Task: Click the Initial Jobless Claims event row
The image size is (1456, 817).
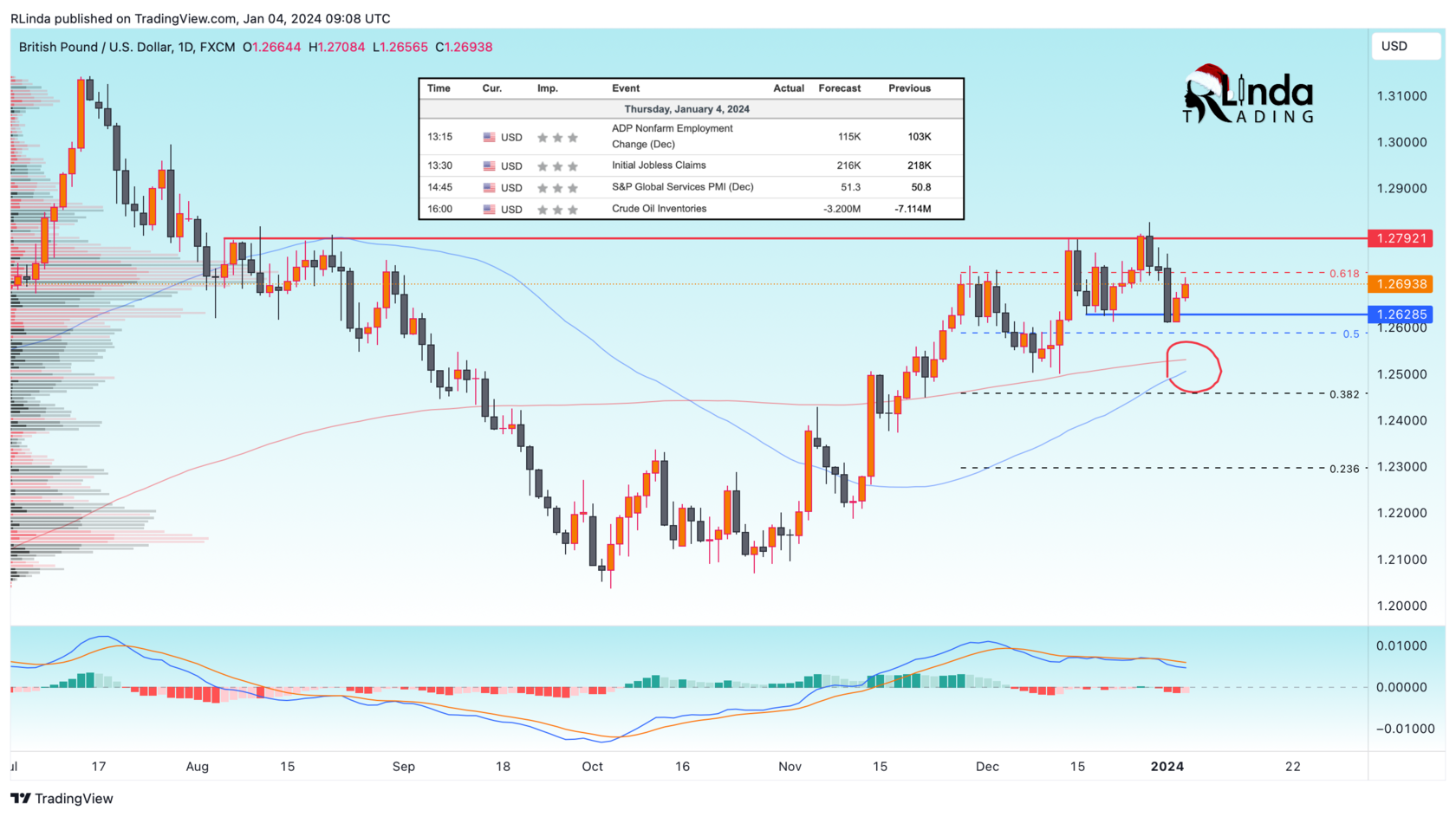Action: pos(691,165)
